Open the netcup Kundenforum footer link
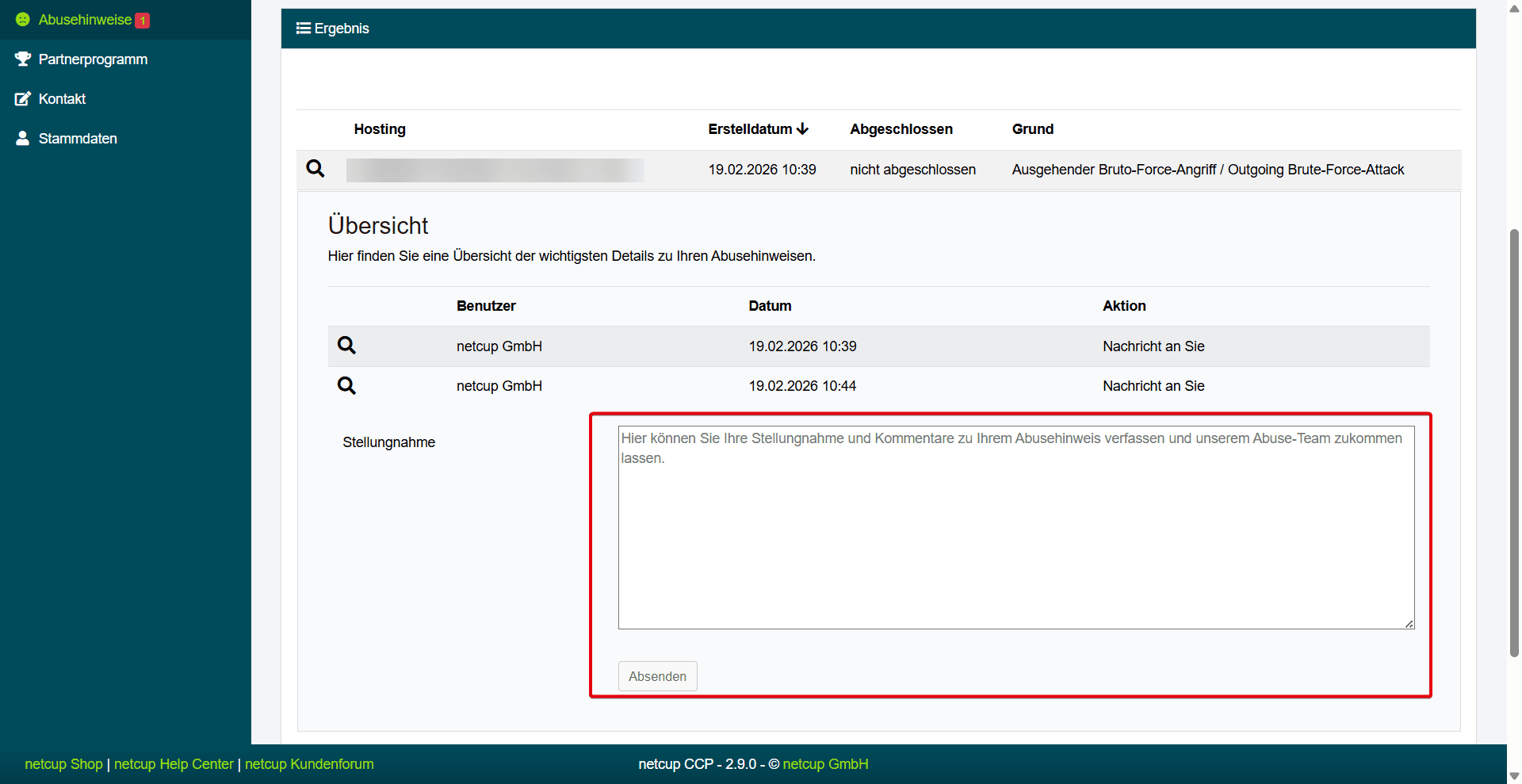 (309, 764)
